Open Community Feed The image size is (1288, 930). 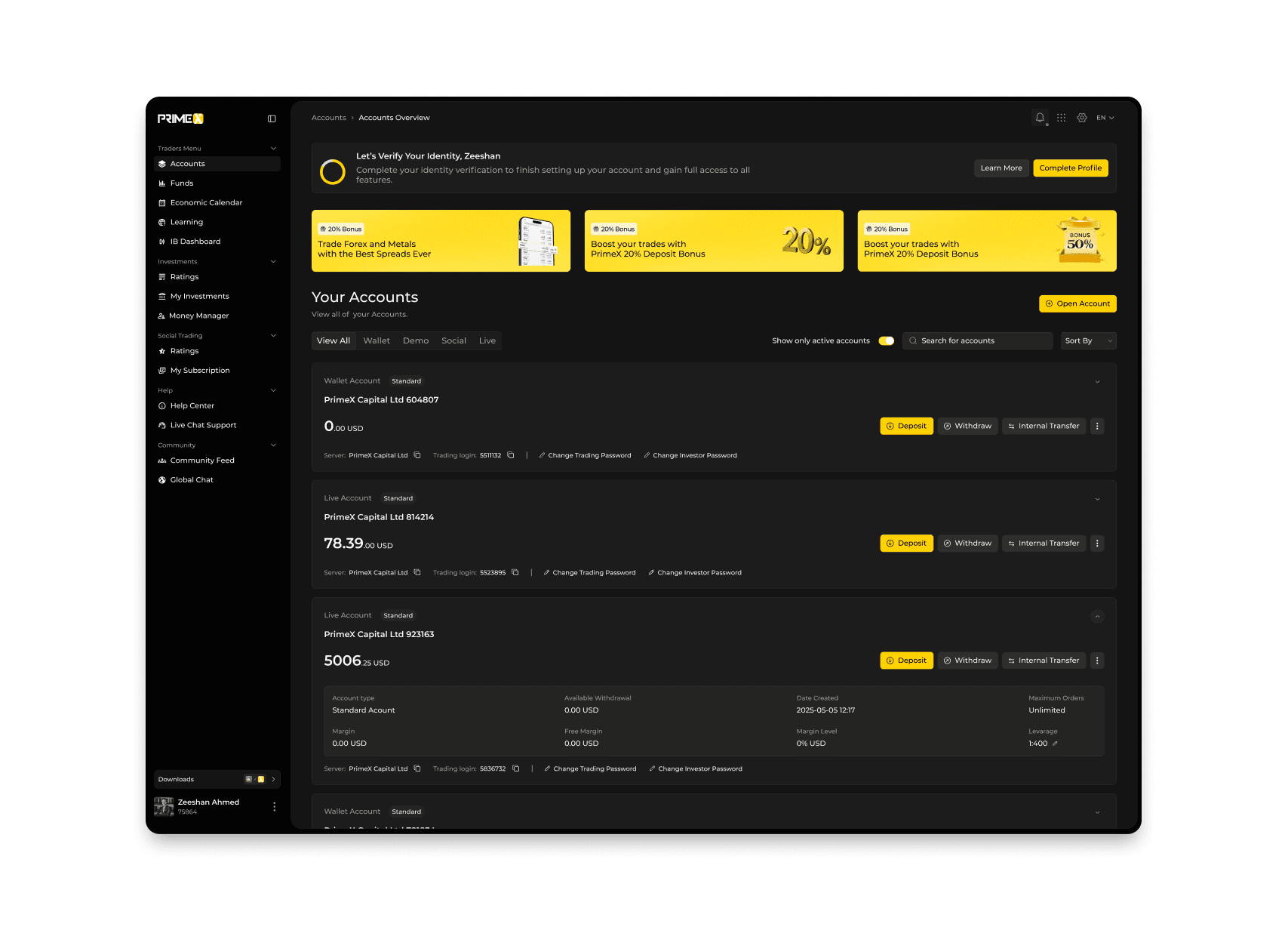click(217, 460)
